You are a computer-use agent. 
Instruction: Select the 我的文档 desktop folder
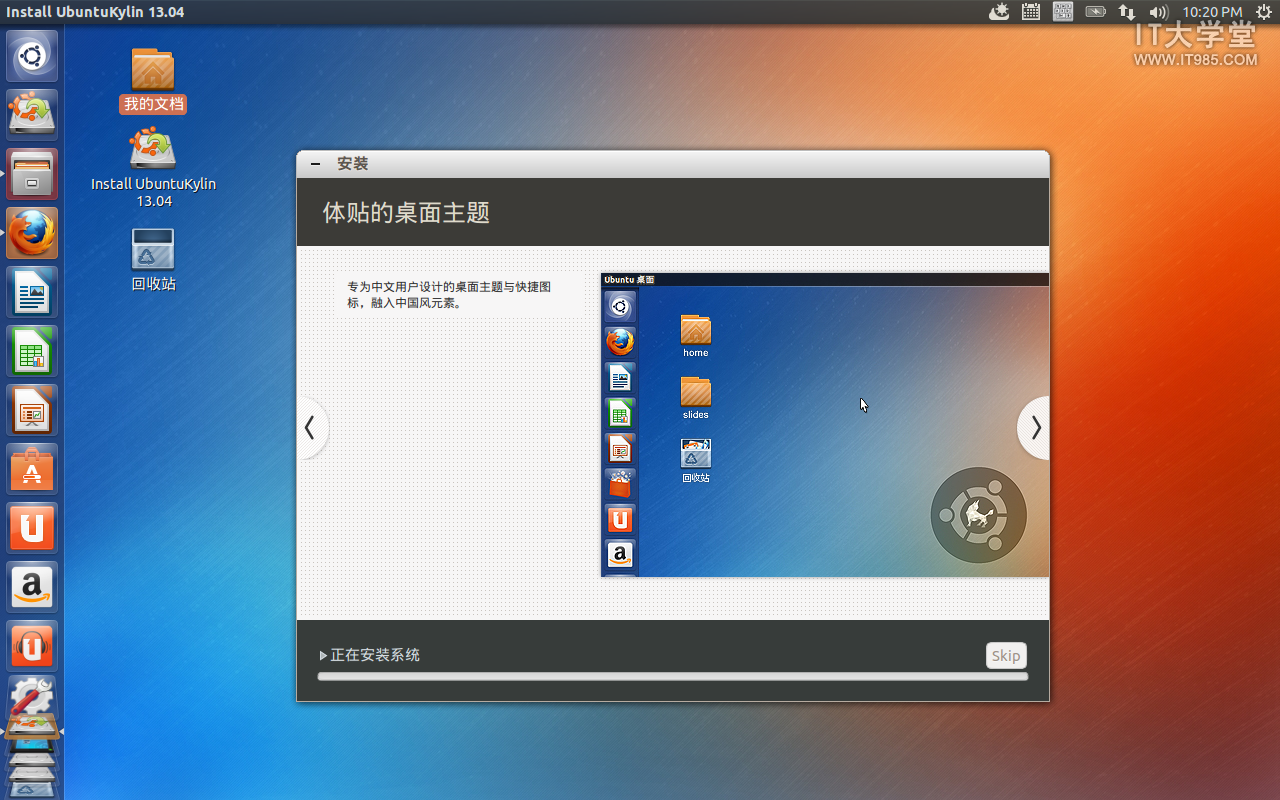click(x=153, y=80)
